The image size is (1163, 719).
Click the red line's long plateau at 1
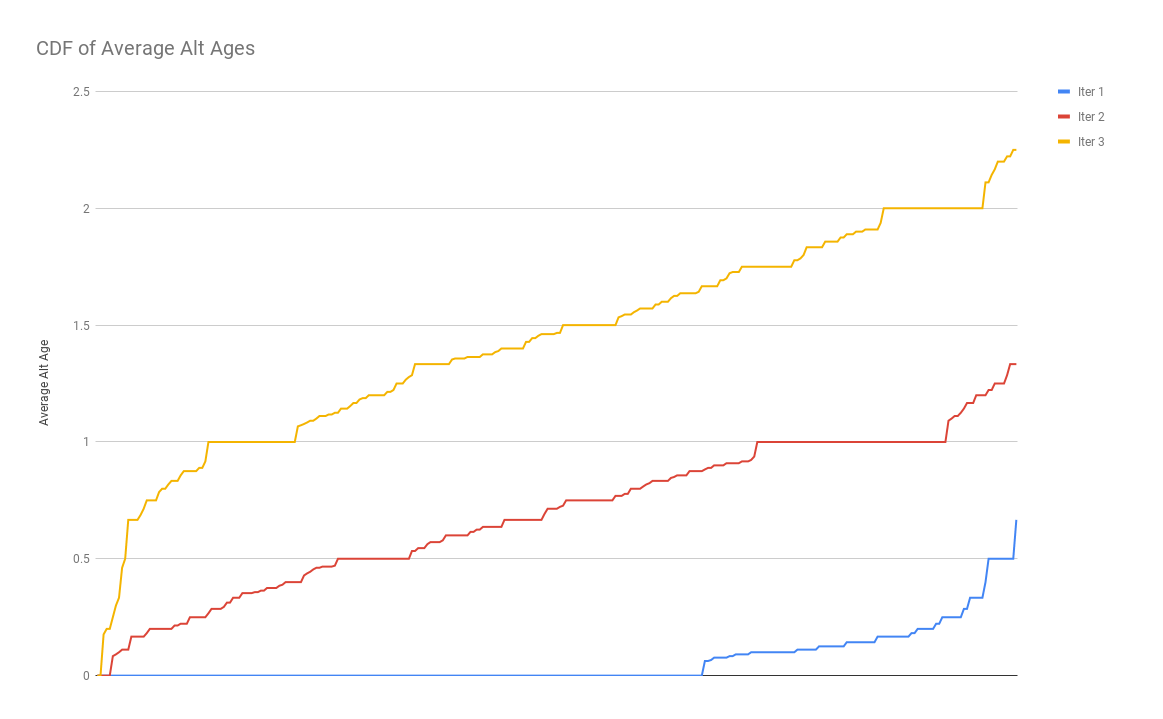click(x=851, y=441)
